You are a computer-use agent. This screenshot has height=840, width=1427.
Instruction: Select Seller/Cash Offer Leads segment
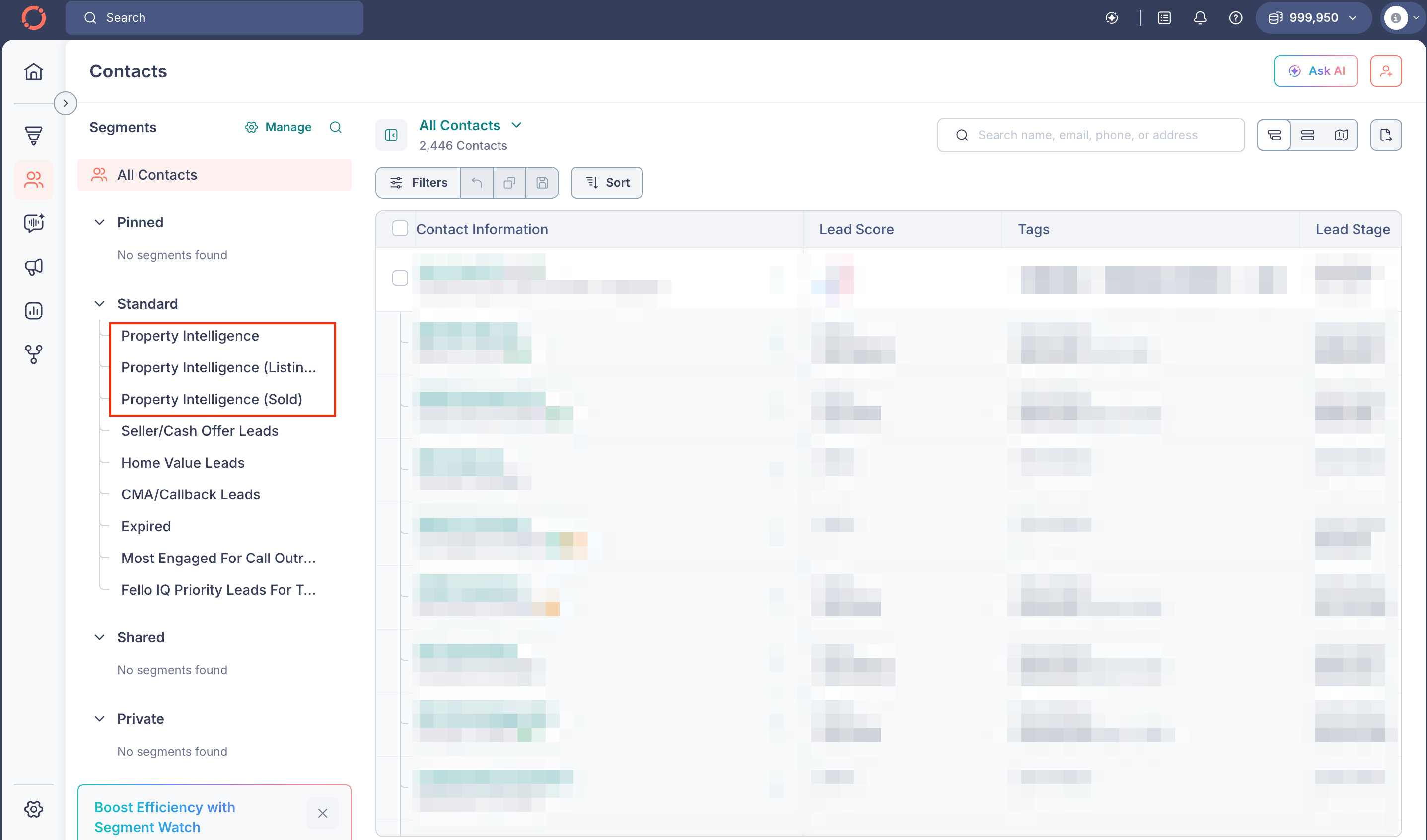tap(199, 431)
